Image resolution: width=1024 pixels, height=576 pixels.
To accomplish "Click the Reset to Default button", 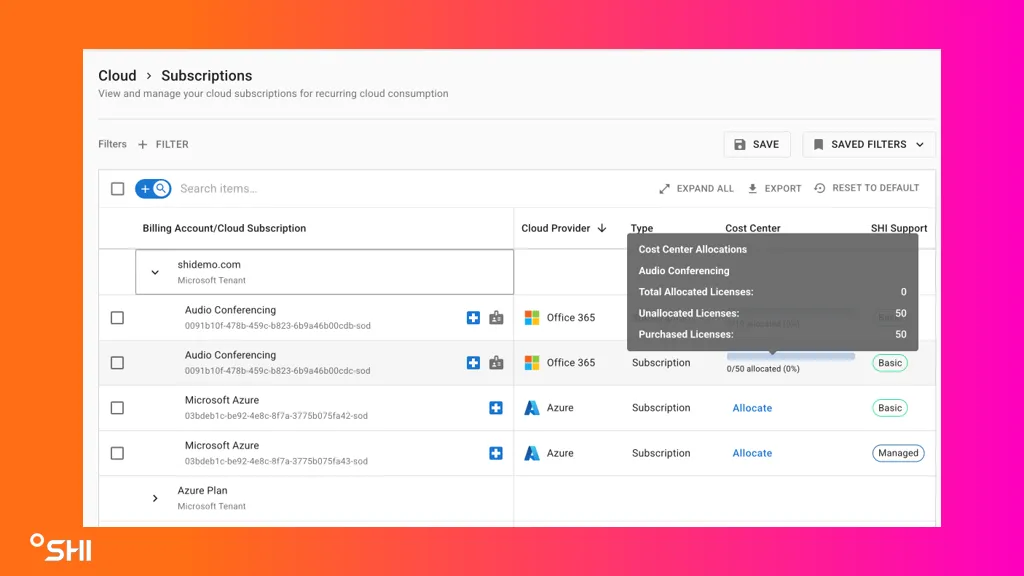I will point(867,188).
